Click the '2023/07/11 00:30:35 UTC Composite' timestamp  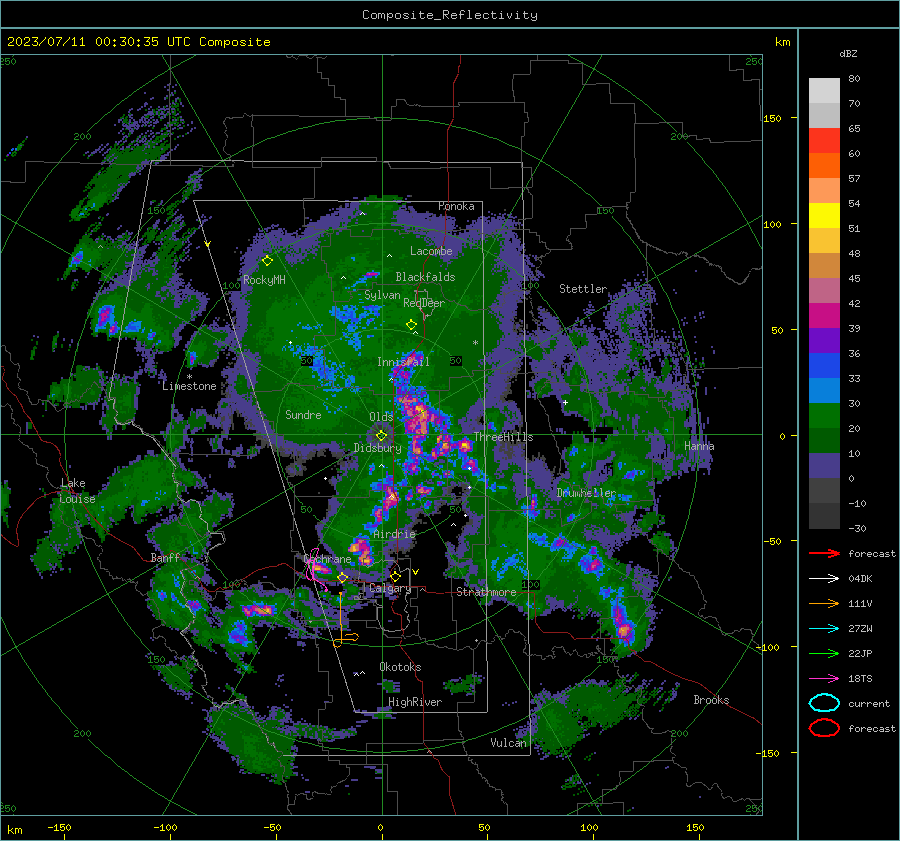tap(138, 42)
